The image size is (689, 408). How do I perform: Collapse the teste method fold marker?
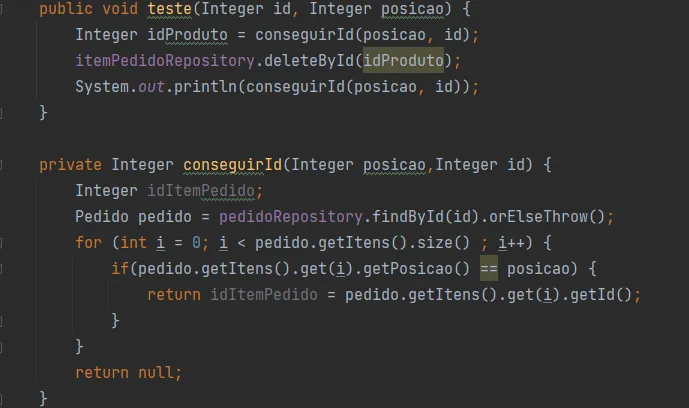[4, 8]
